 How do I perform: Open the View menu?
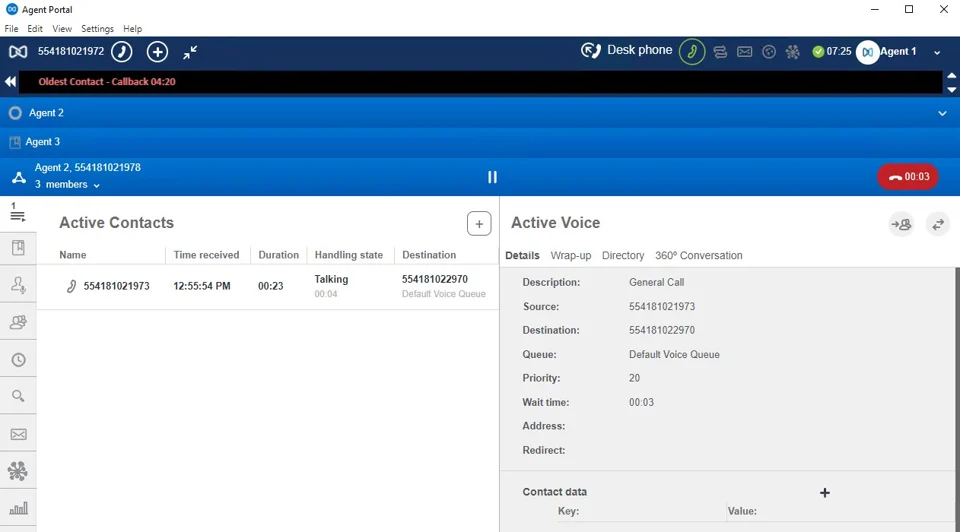[x=62, y=29]
